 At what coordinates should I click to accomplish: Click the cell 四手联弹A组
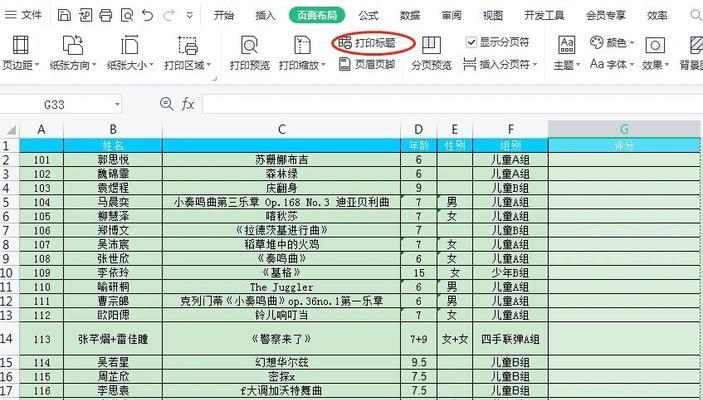pyautogui.click(x=510, y=339)
